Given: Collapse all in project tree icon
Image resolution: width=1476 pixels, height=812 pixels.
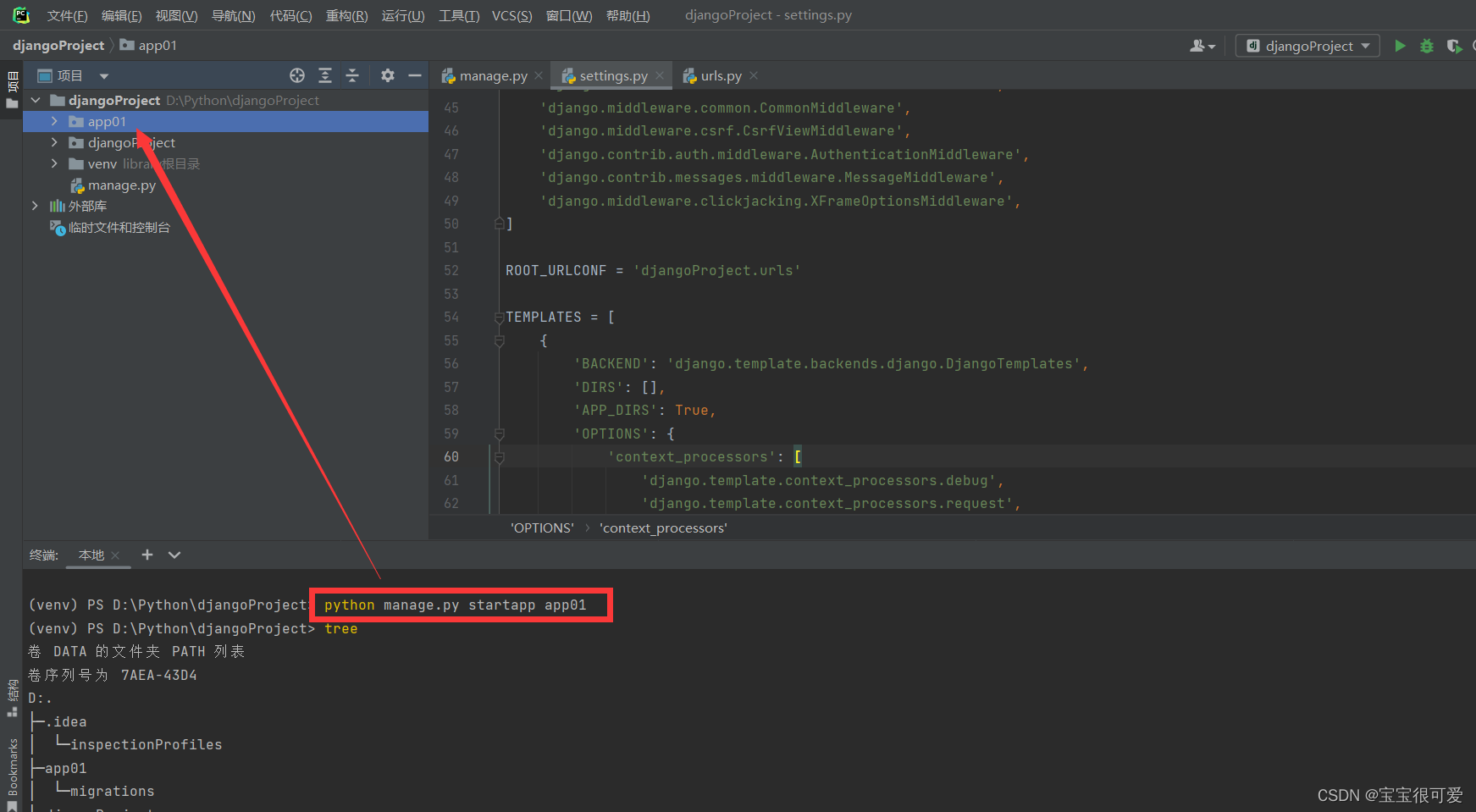Looking at the screenshot, I should click(x=352, y=76).
